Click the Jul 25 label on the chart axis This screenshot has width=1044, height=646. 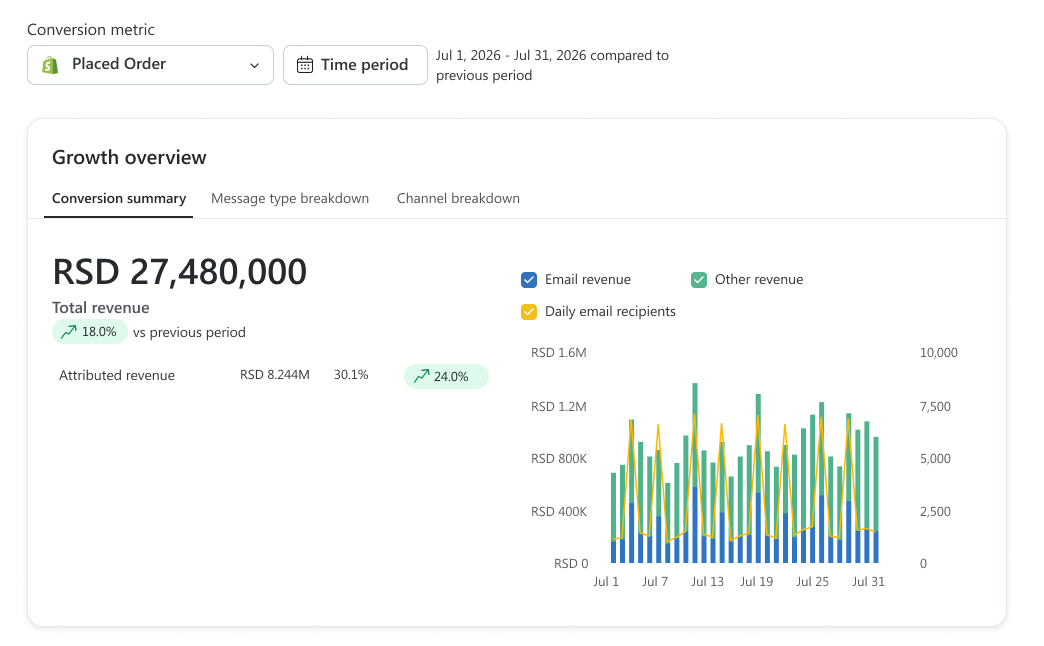tap(812, 581)
